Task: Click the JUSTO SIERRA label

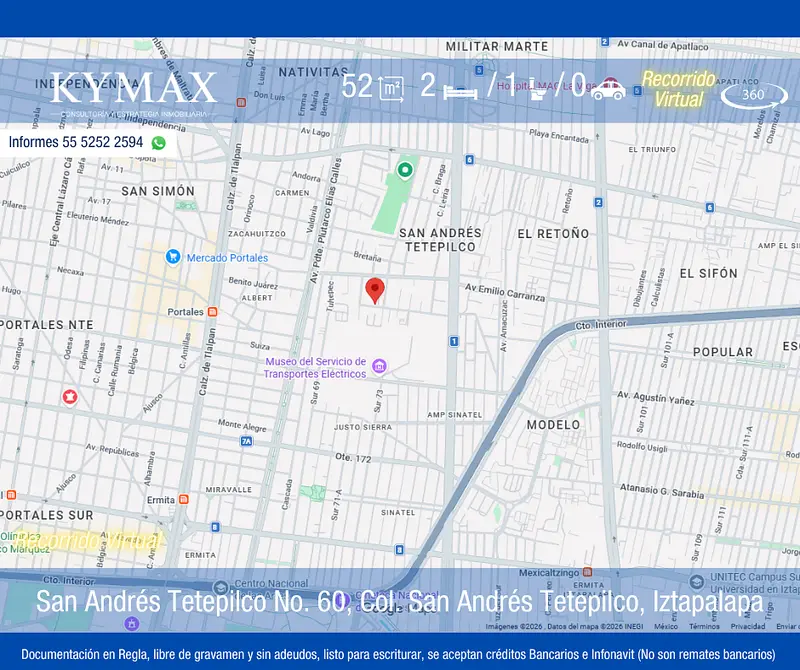Action: [x=363, y=427]
